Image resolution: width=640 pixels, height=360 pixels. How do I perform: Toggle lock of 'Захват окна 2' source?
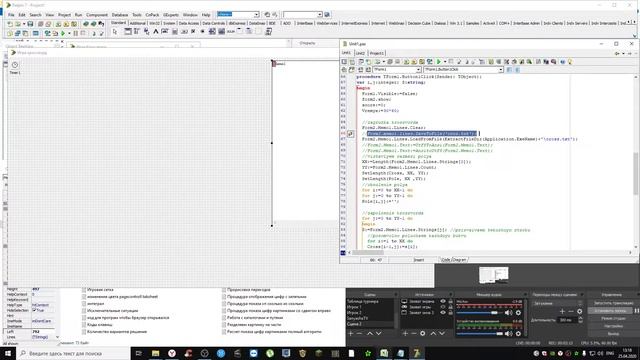click(x=451, y=313)
